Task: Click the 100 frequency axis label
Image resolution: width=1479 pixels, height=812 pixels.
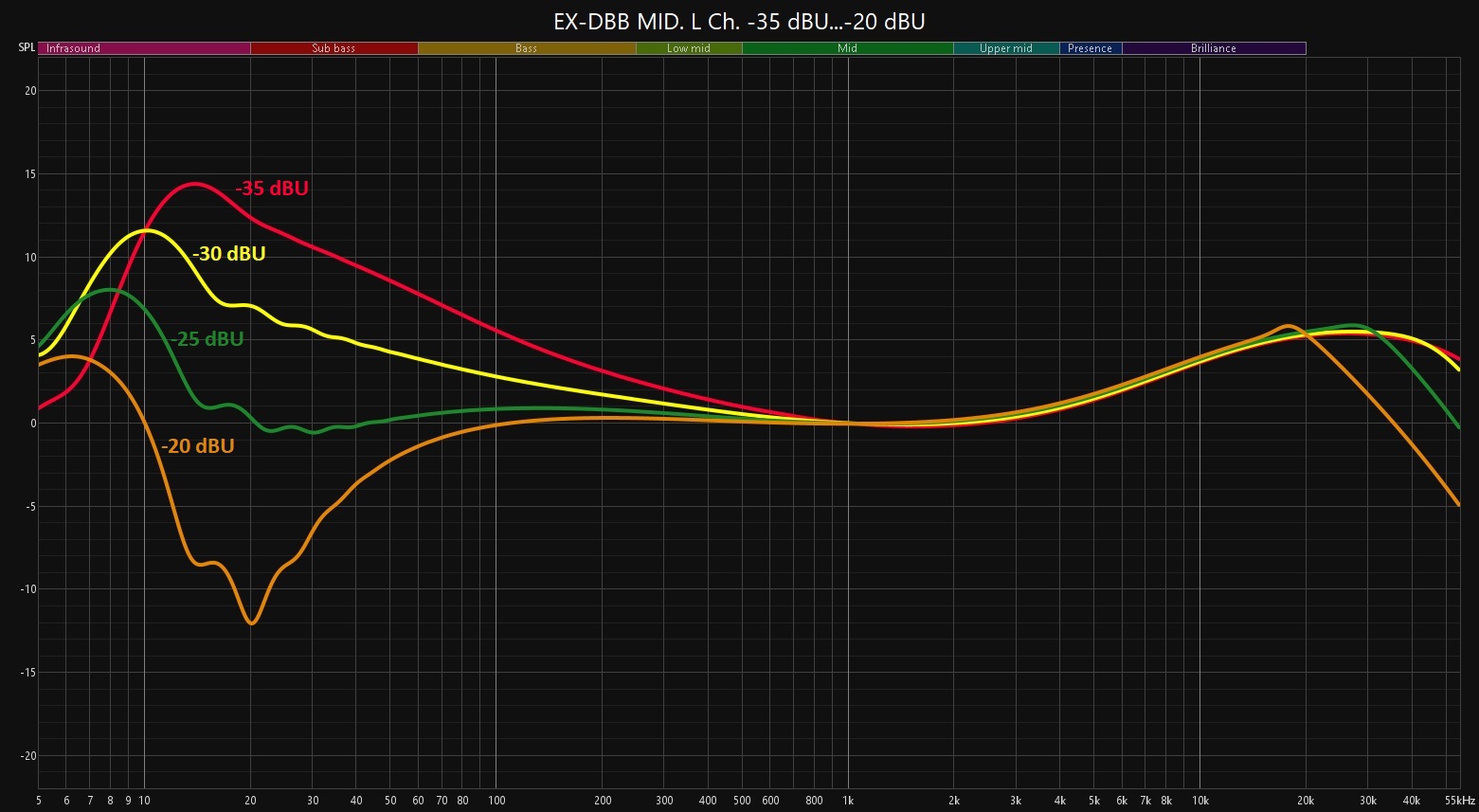Action: click(x=496, y=801)
